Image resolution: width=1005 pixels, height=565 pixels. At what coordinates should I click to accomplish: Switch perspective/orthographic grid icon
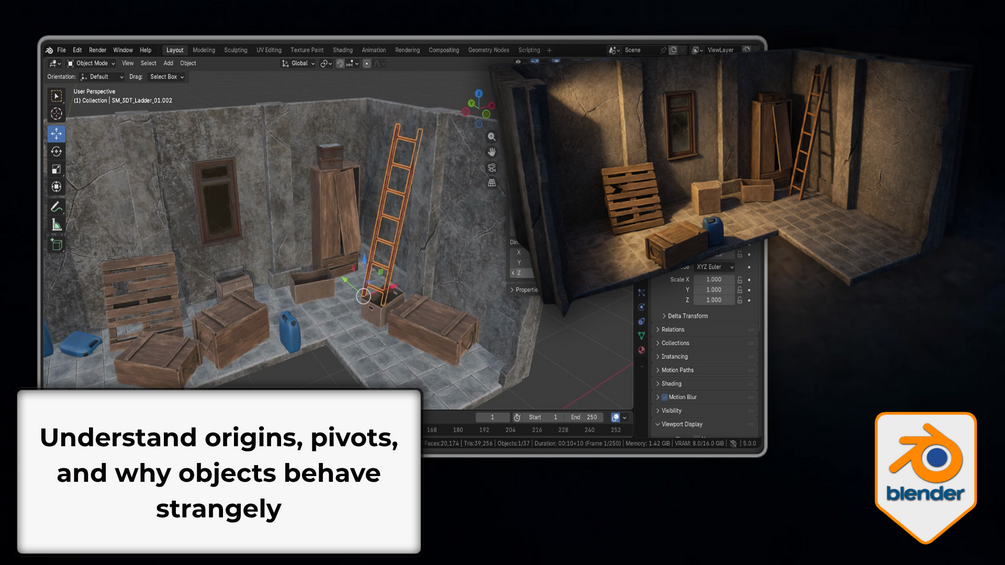coord(492,183)
